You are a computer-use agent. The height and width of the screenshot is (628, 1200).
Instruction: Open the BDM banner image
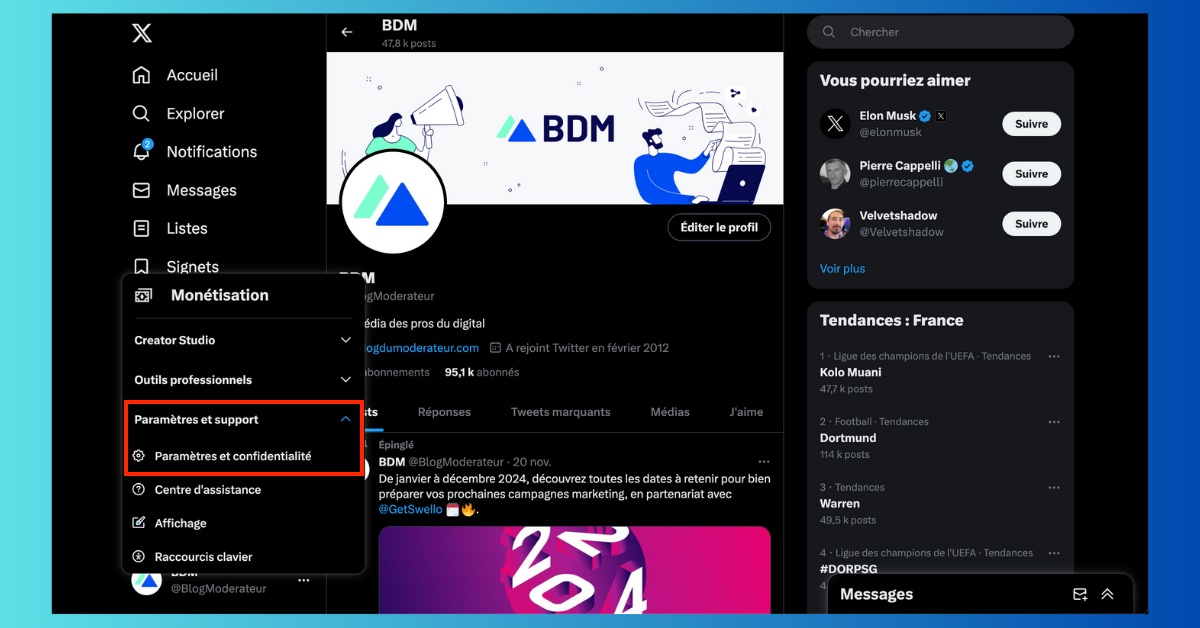555,128
